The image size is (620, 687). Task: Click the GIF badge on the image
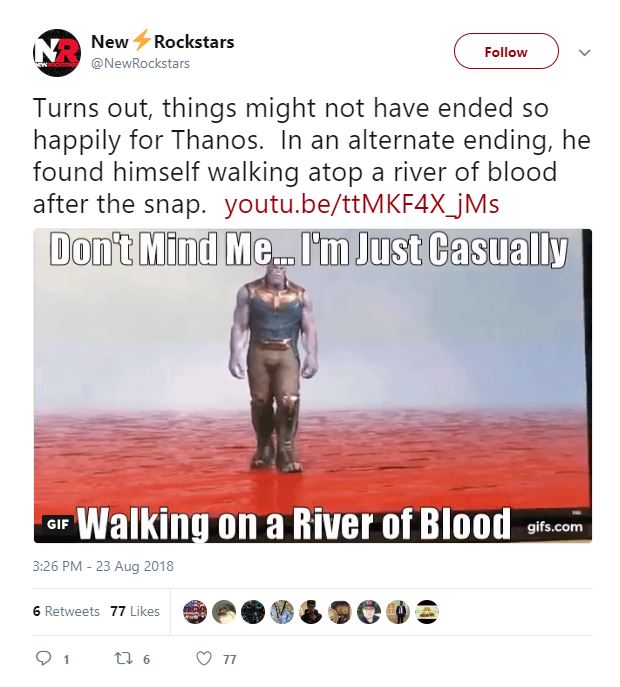(x=56, y=523)
